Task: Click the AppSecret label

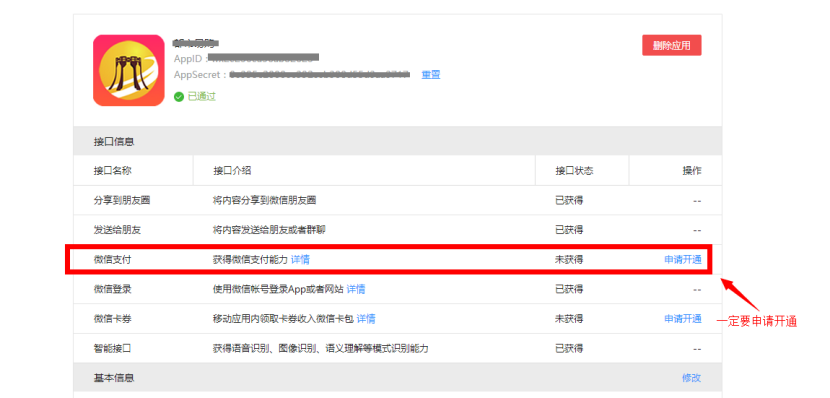Action: point(200,75)
